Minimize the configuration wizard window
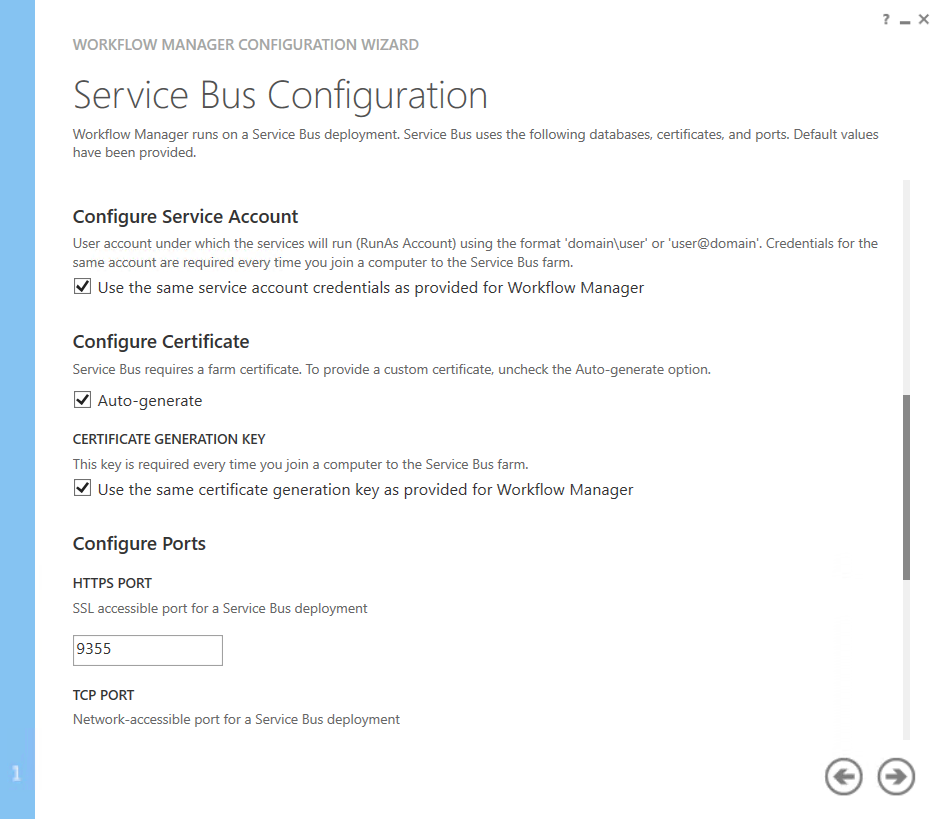 tap(904, 21)
